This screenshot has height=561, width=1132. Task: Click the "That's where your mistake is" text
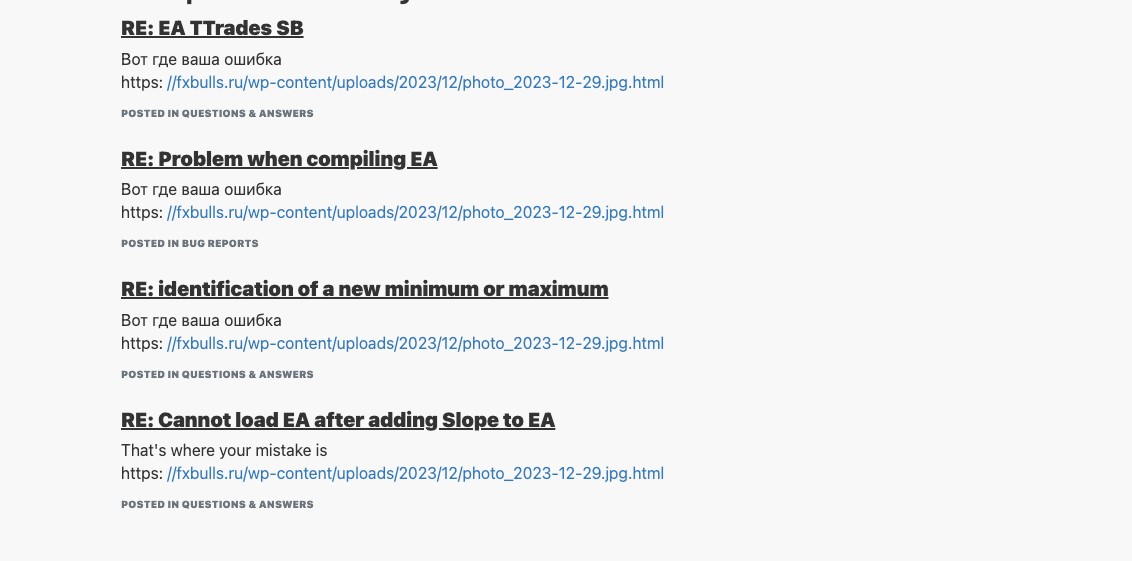click(224, 451)
